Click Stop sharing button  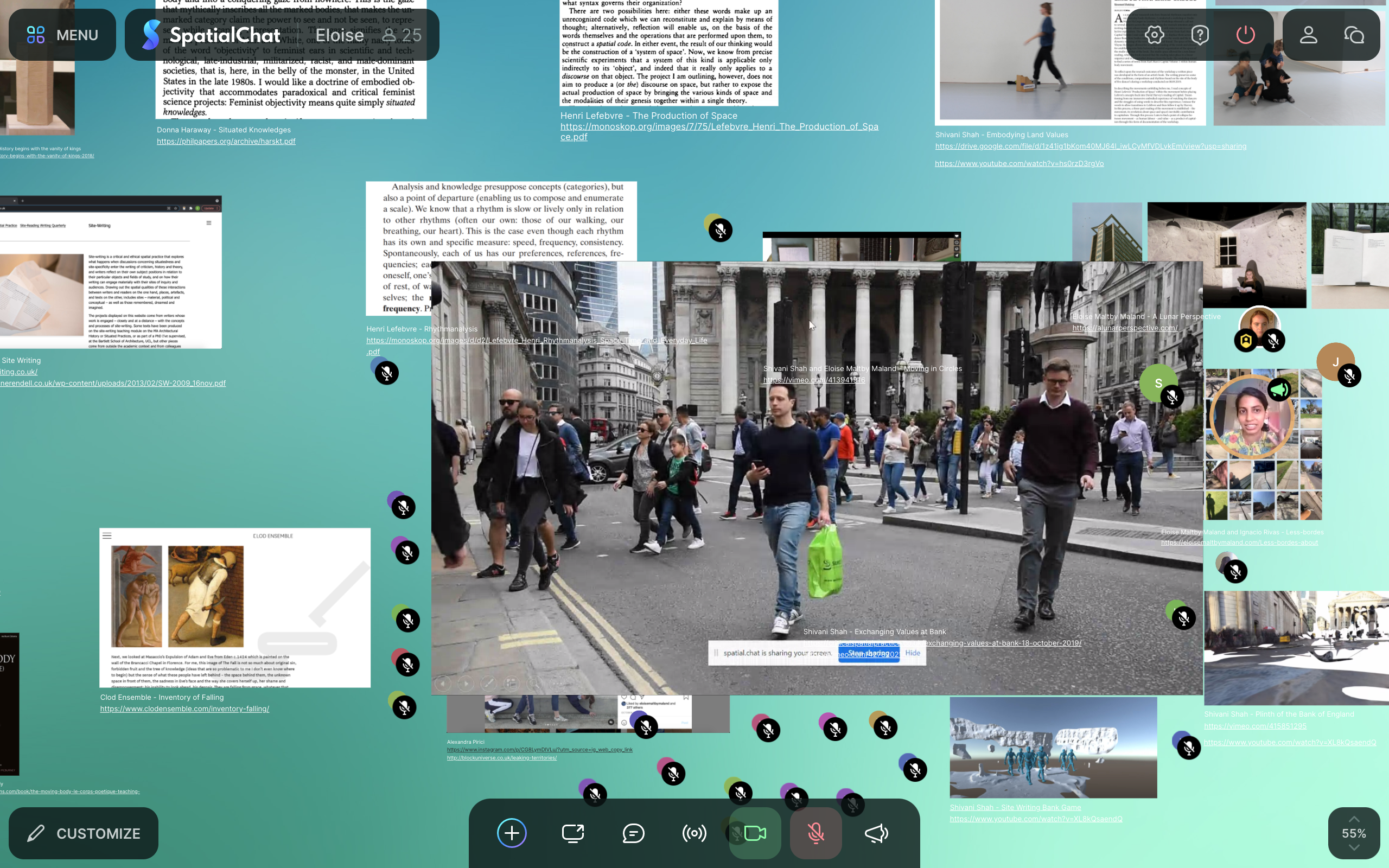869,653
